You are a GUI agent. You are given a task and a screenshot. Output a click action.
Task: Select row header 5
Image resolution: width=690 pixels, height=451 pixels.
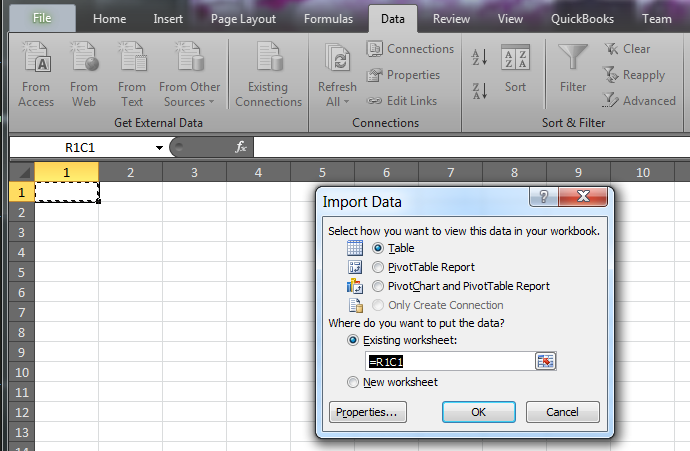coord(22,272)
